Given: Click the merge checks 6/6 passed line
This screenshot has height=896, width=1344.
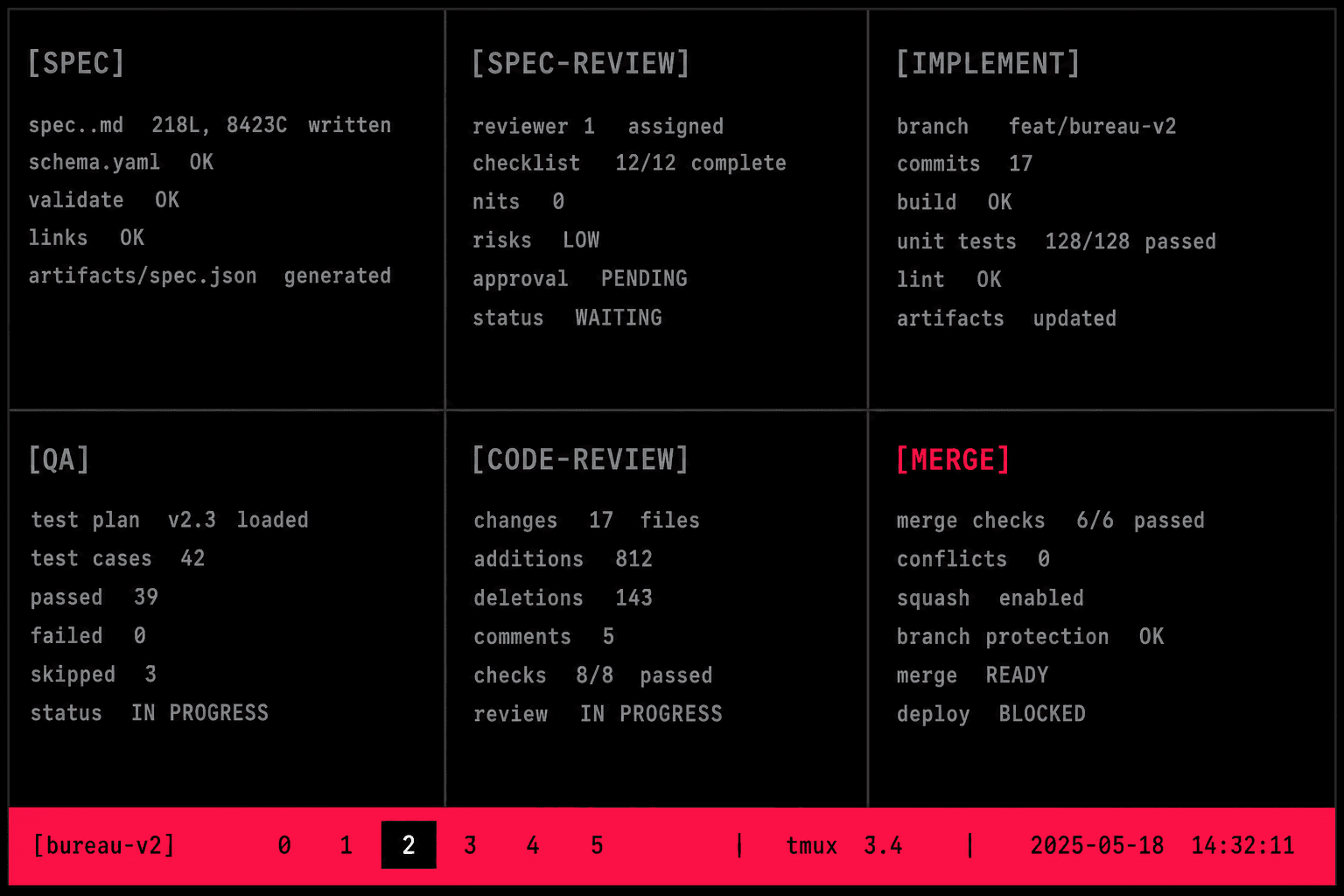Looking at the screenshot, I should 1051,521.
